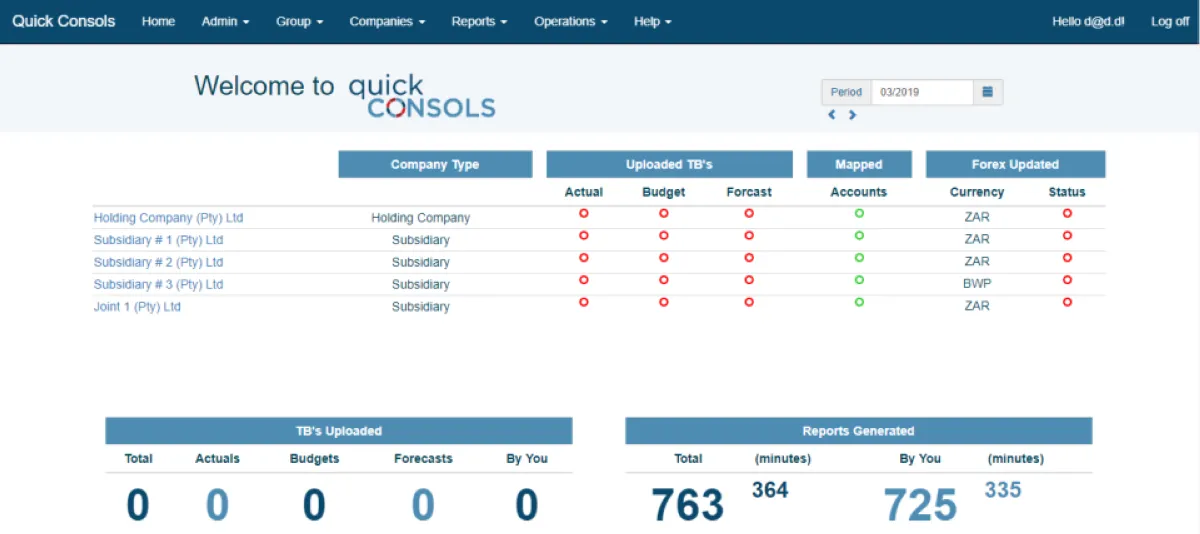Click the Forex Updated header
This screenshot has height=534, width=1200.
[1015, 164]
